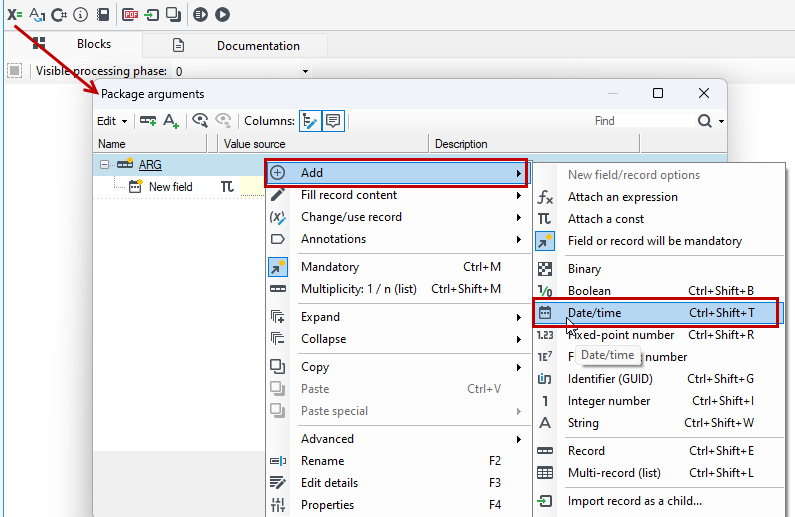Click add string field A+ icon

(x=171, y=121)
